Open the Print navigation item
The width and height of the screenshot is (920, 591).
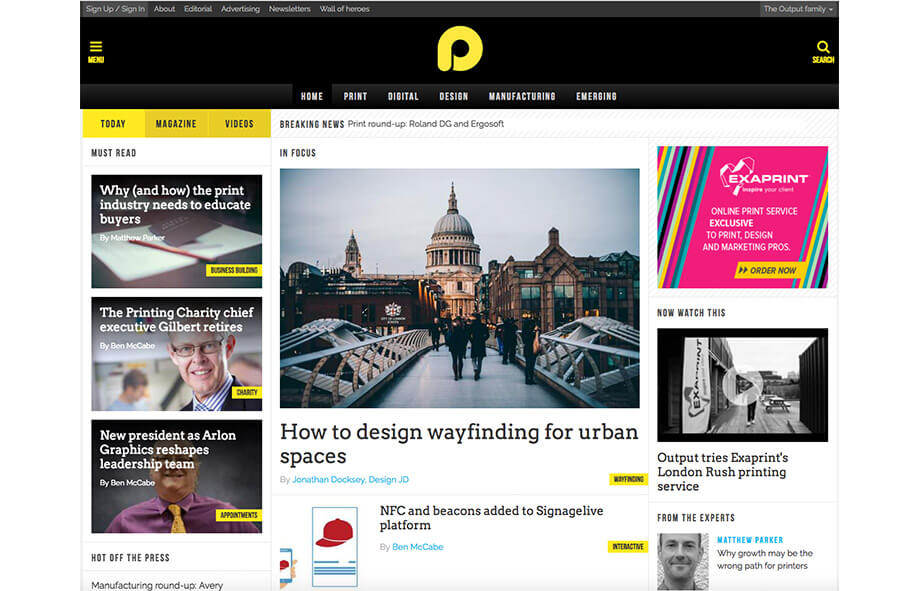point(355,96)
